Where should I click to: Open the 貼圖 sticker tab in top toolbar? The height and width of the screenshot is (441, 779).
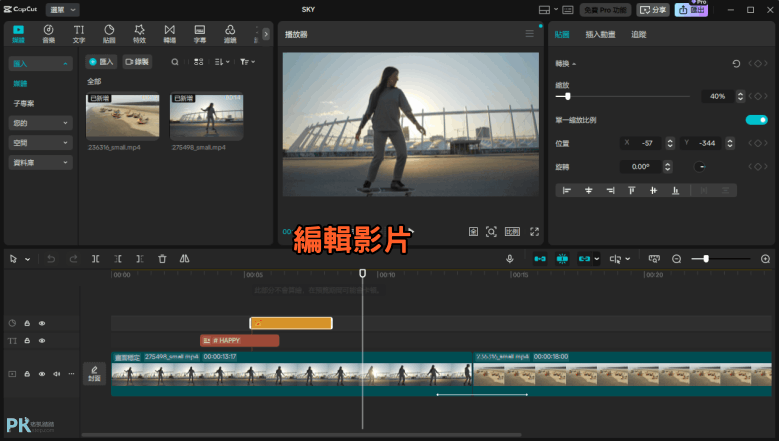109,34
